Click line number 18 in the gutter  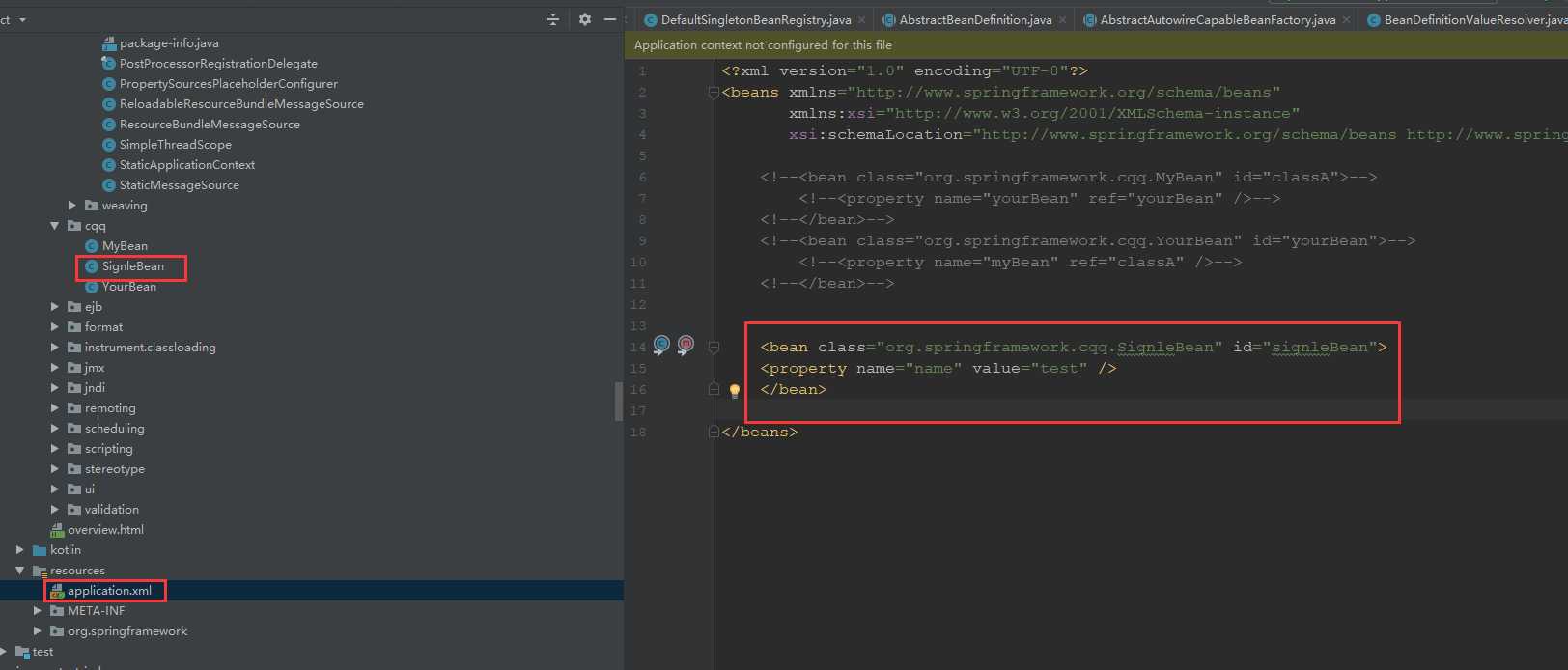click(x=638, y=433)
